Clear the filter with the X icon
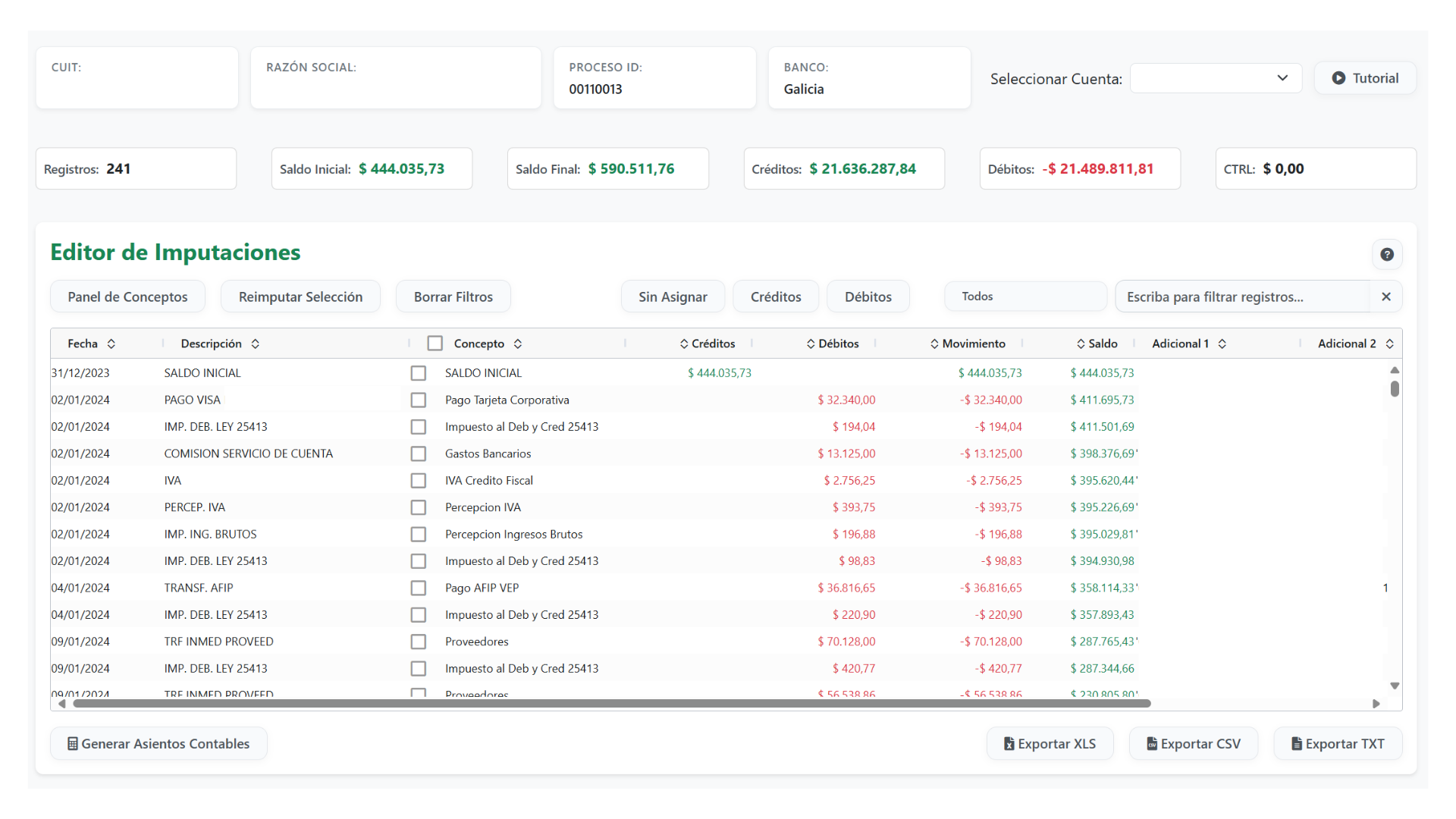Screen dimensions: 1456x819 (1385, 297)
